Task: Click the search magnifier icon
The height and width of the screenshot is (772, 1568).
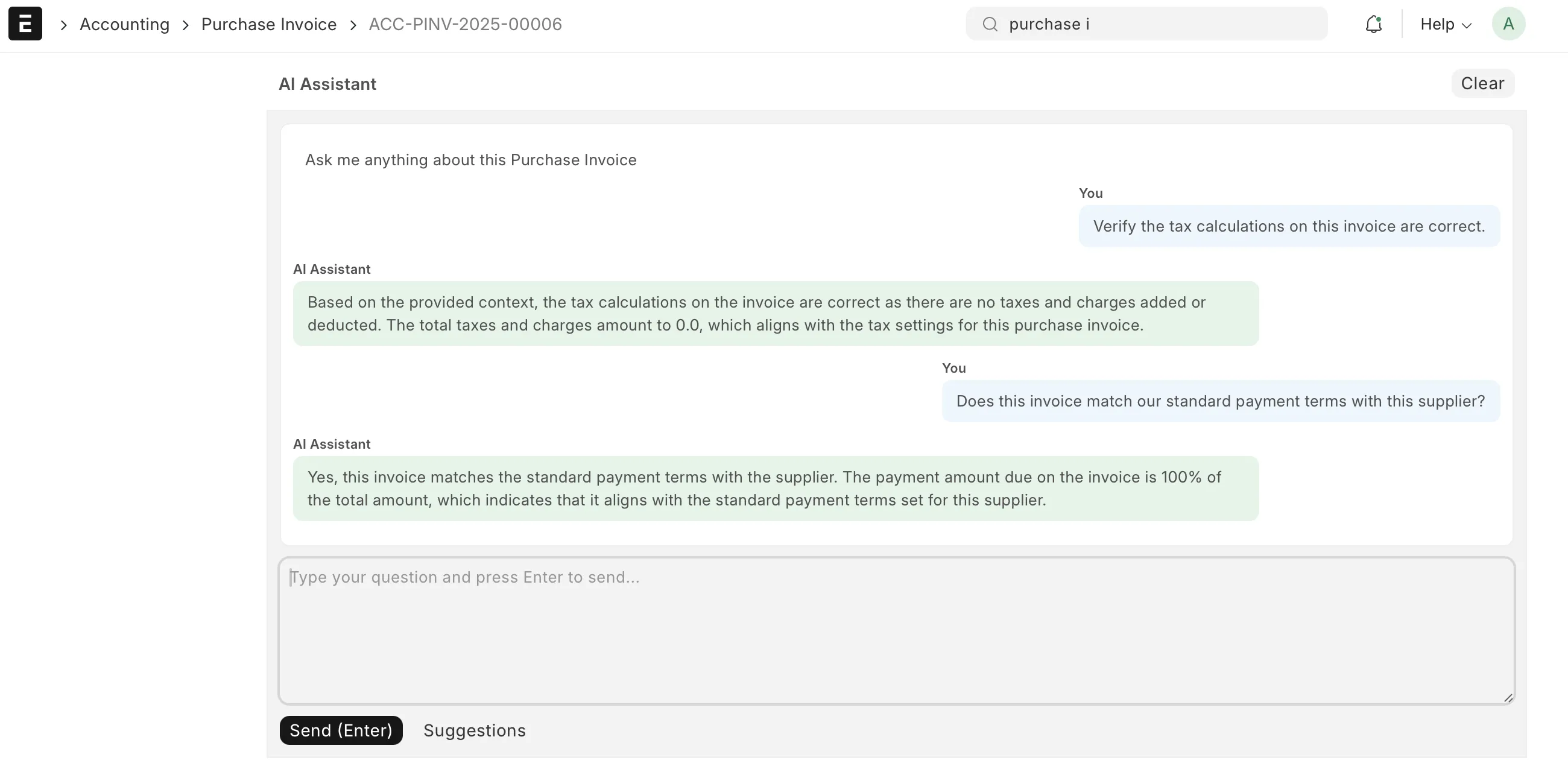Action: [x=990, y=24]
